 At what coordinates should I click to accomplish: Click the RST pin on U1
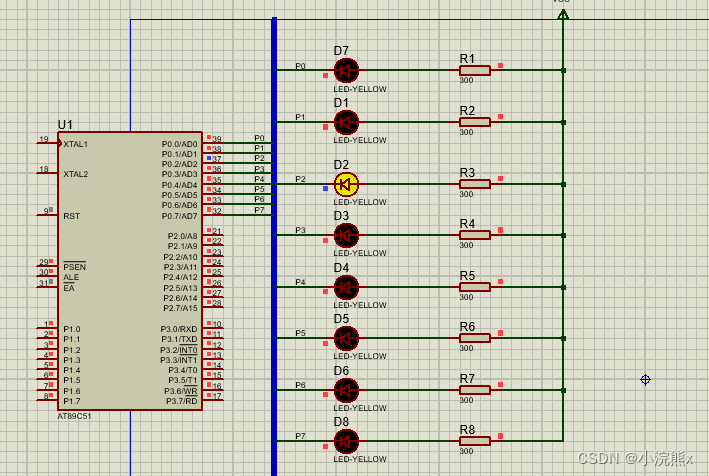71,216
